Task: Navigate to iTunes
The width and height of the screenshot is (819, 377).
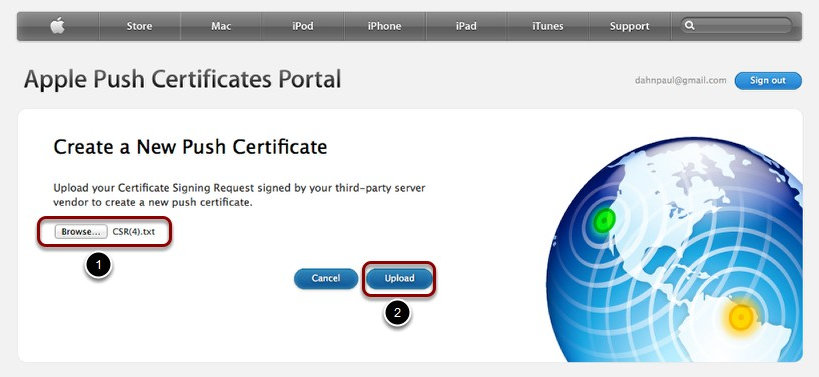Action: click(x=547, y=26)
